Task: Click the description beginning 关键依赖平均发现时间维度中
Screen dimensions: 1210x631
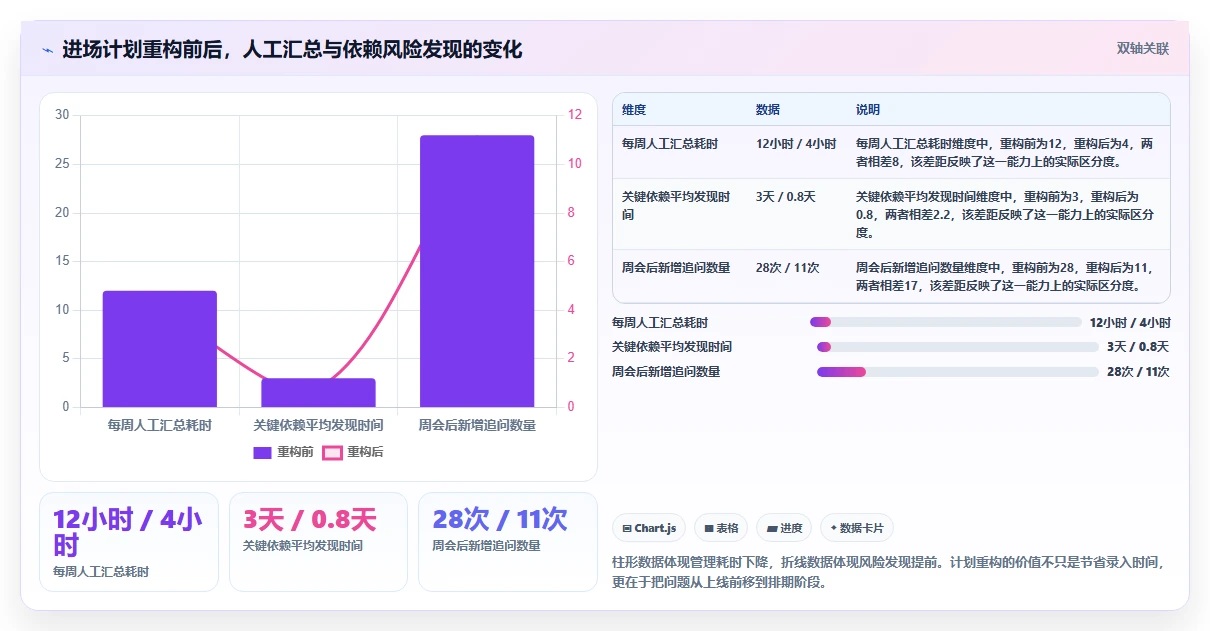Action: click(x=1005, y=215)
